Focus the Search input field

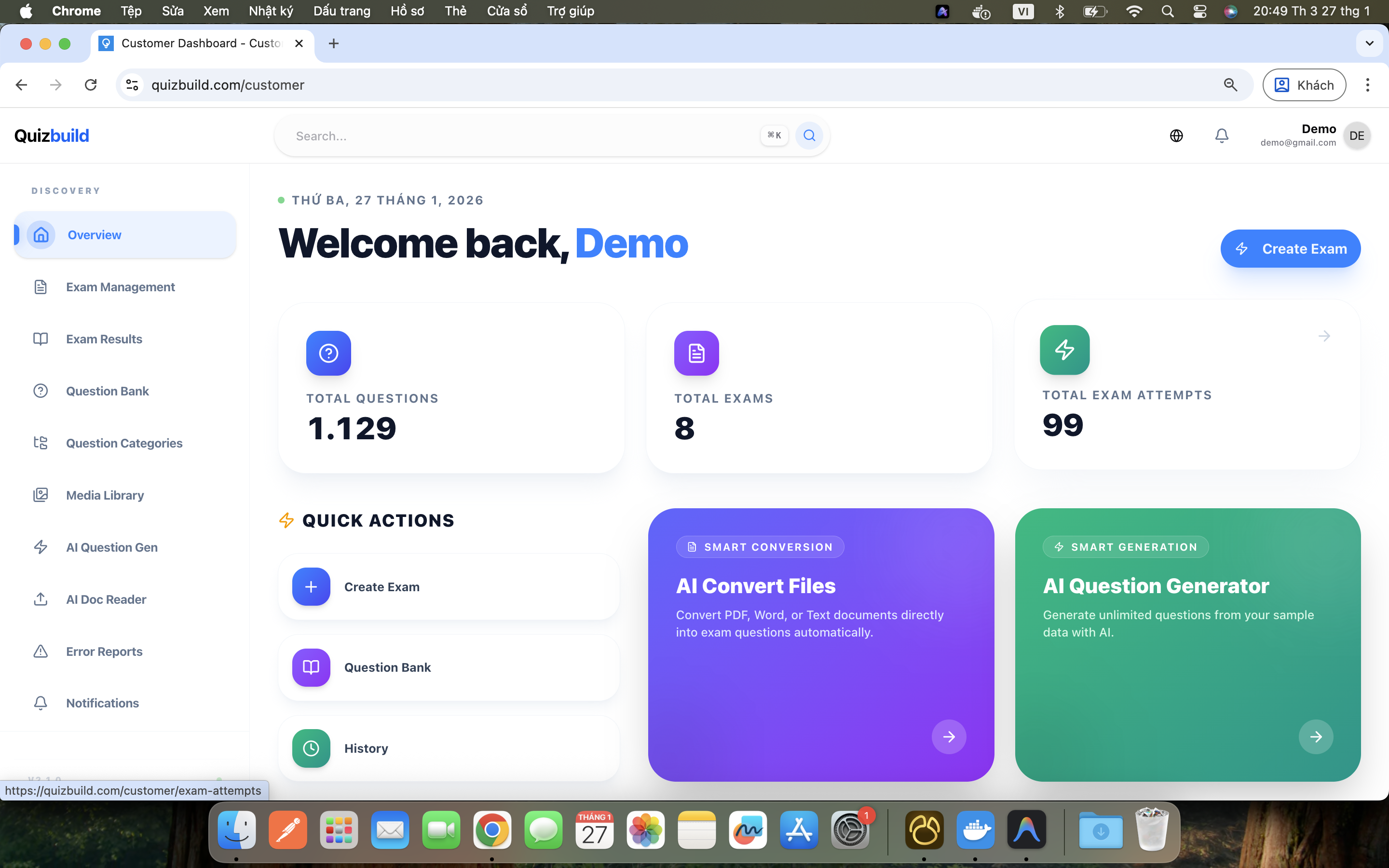(x=517, y=136)
